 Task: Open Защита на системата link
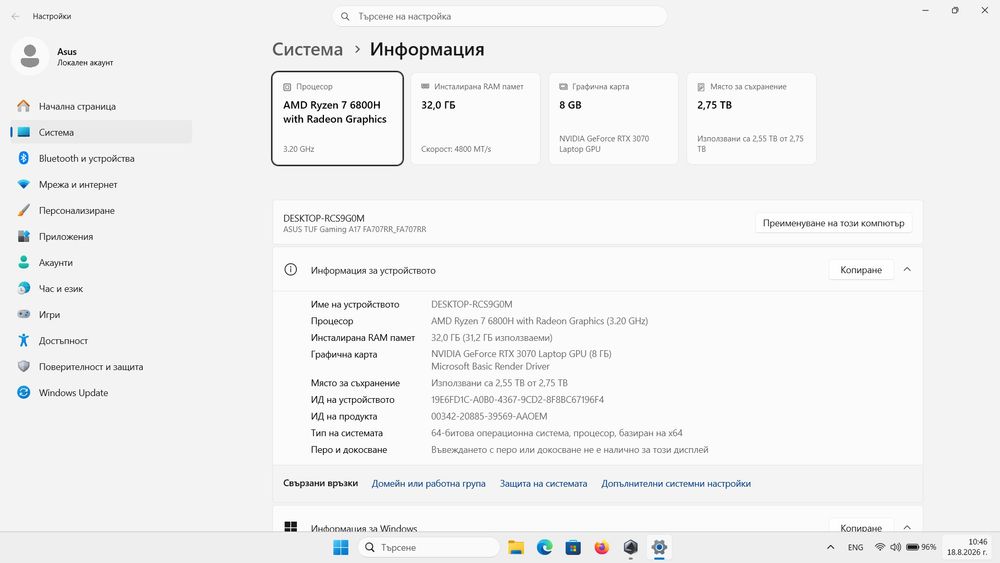(543, 484)
